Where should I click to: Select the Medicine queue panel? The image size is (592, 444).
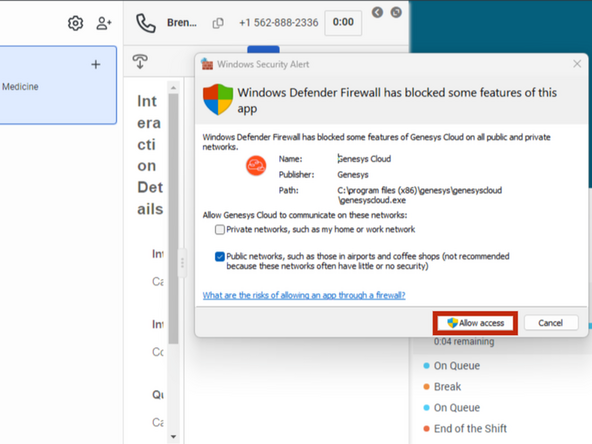point(57,85)
